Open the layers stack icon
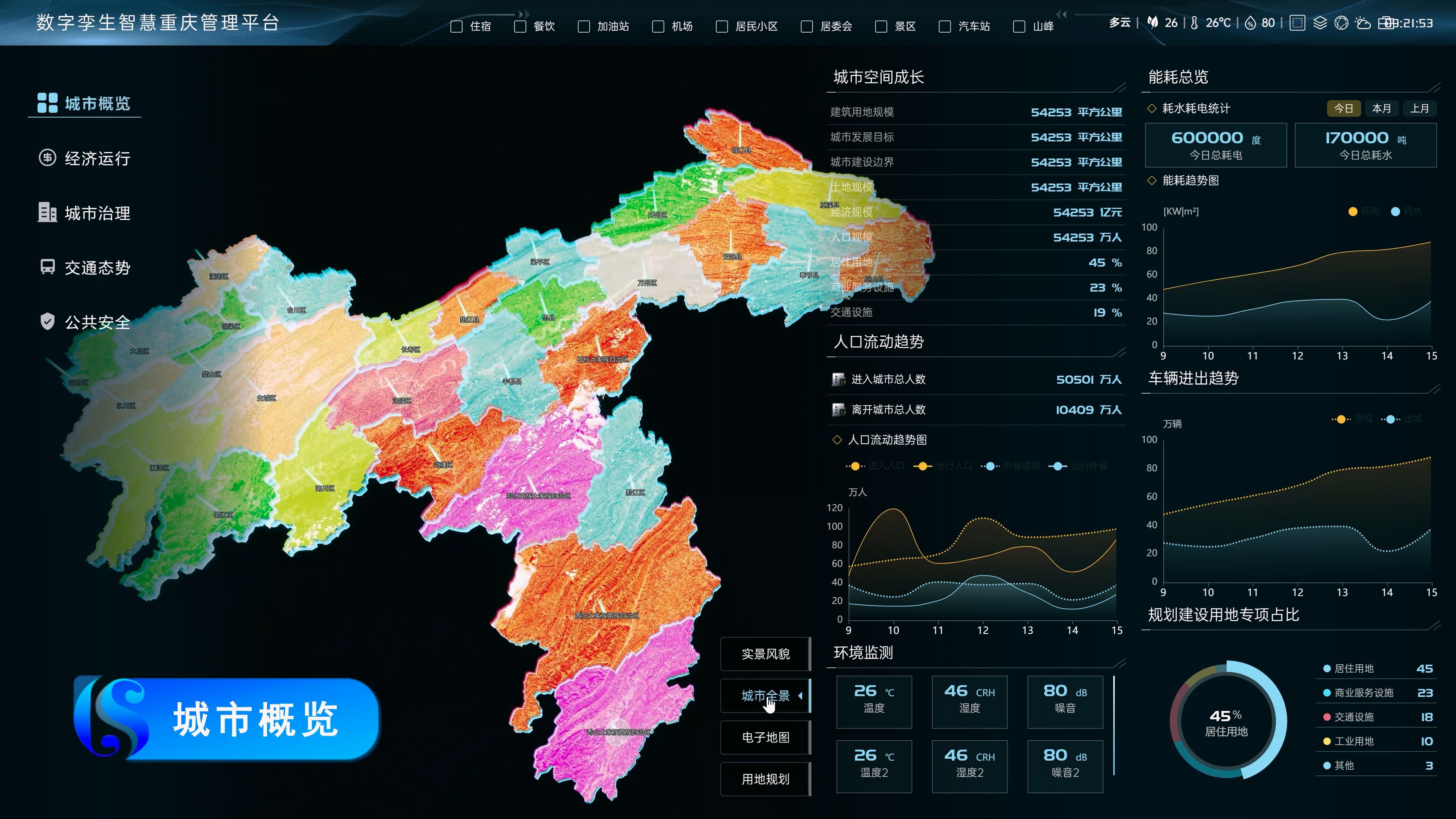 [1320, 23]
